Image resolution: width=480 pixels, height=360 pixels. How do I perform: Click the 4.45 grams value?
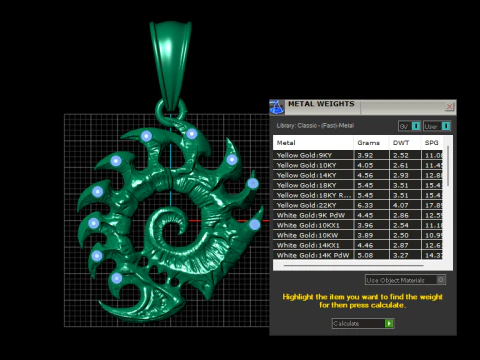(x=365, y=215)
